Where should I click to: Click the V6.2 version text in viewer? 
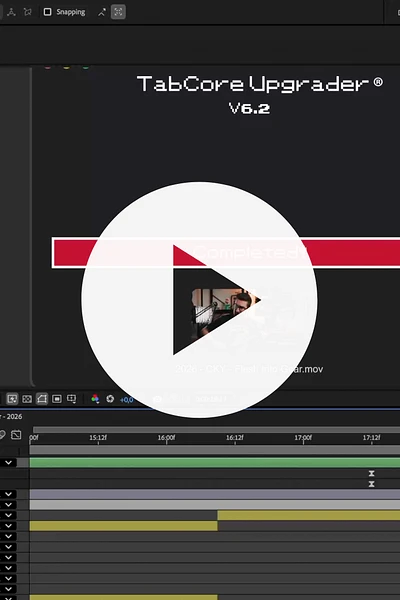pyautogui.click(x=249, y=108)
